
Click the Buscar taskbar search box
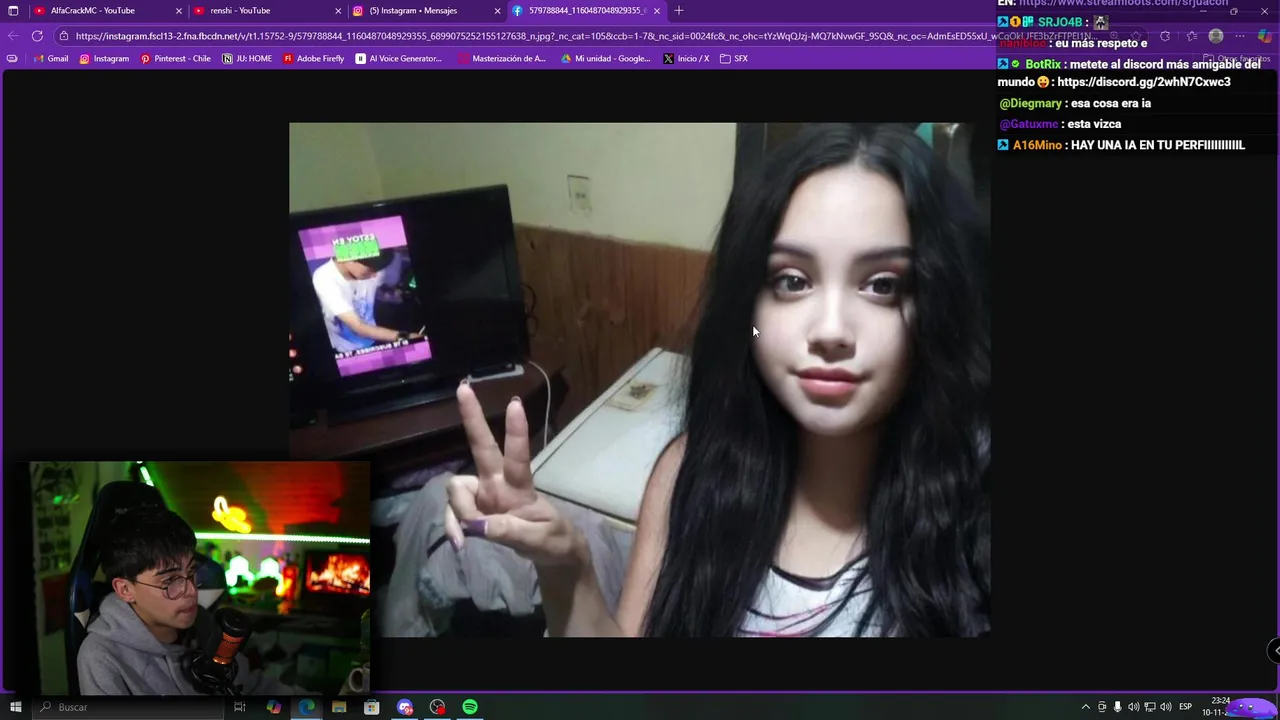[128, 707]
